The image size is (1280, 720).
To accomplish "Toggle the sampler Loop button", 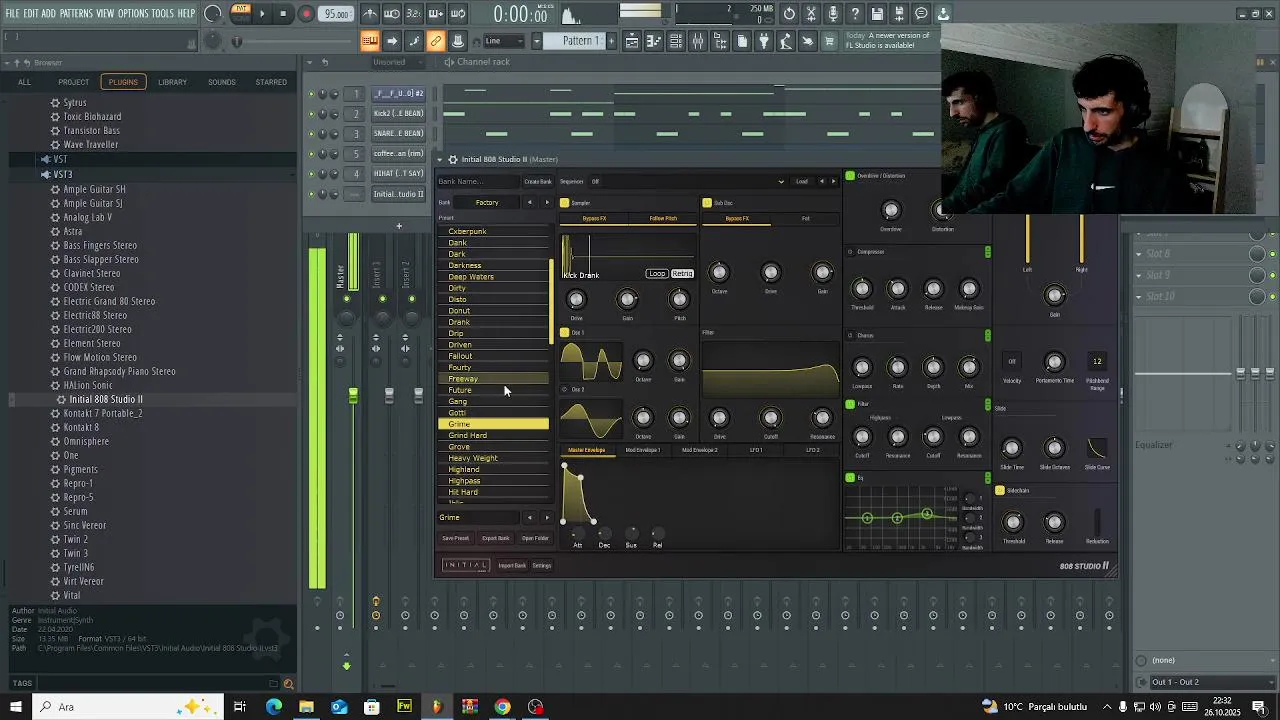I will pyautogui.click(x=657, y=274).
